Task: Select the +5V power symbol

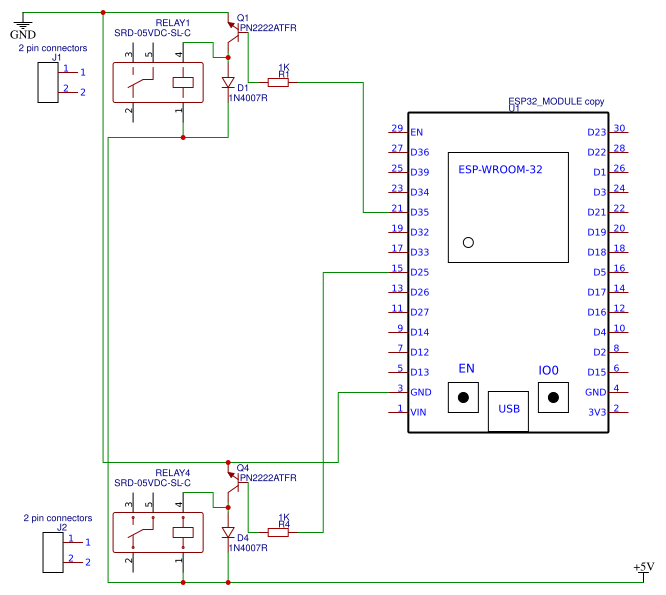Action: point(643,570)
